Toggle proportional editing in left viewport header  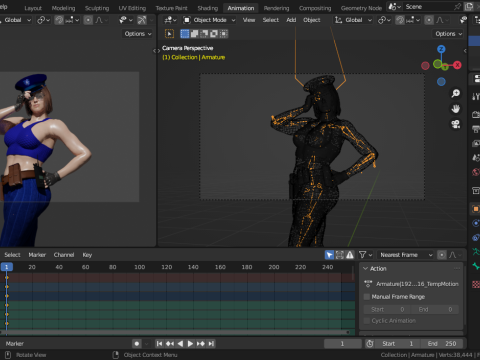click(x=88, y=20)
